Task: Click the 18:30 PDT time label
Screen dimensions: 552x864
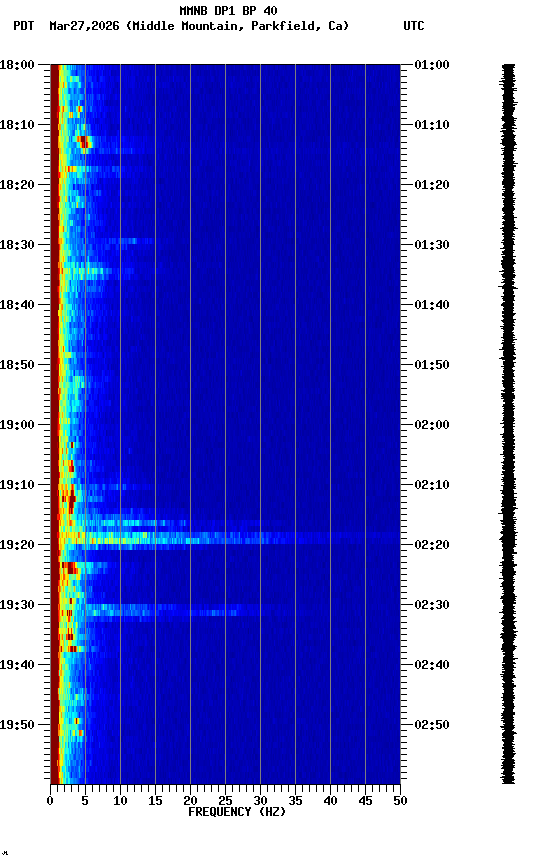Action: [17, 245]
